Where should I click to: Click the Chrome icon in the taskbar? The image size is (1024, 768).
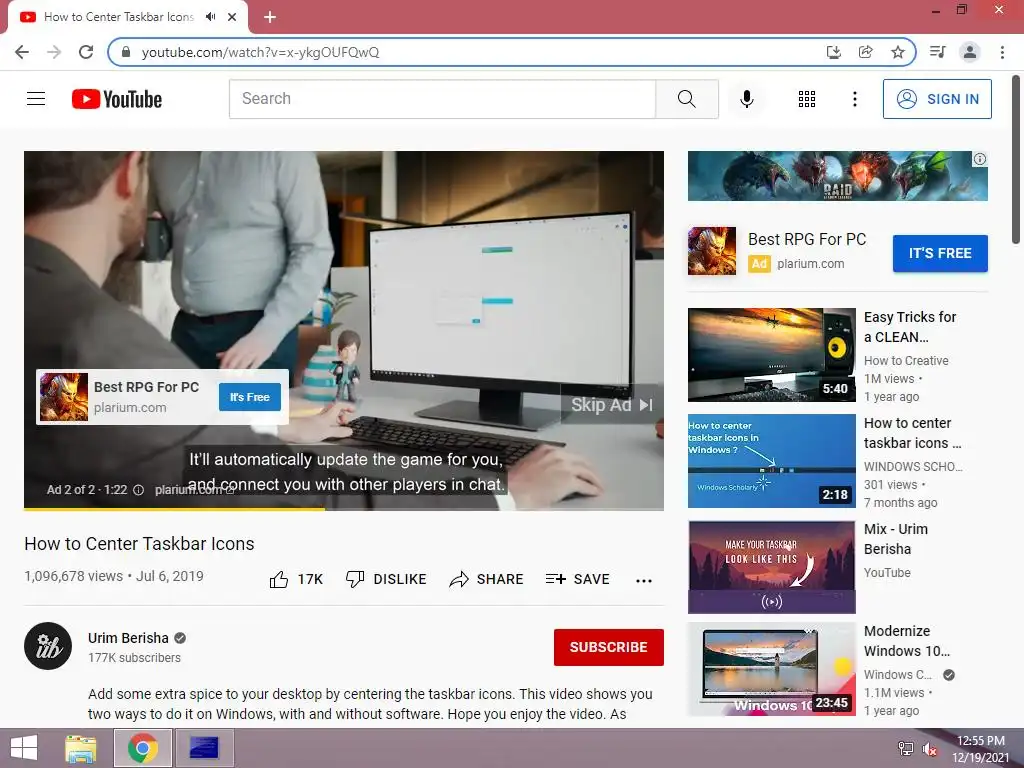(x=143, y=748)
